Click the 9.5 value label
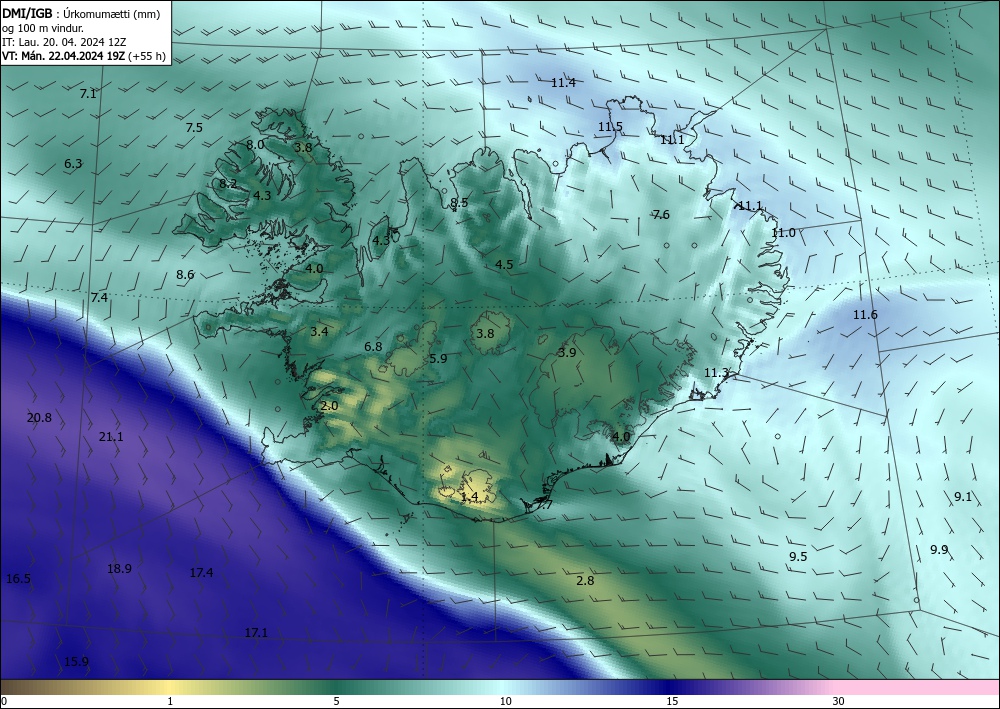1000x709 pixels. click(798, 557)
